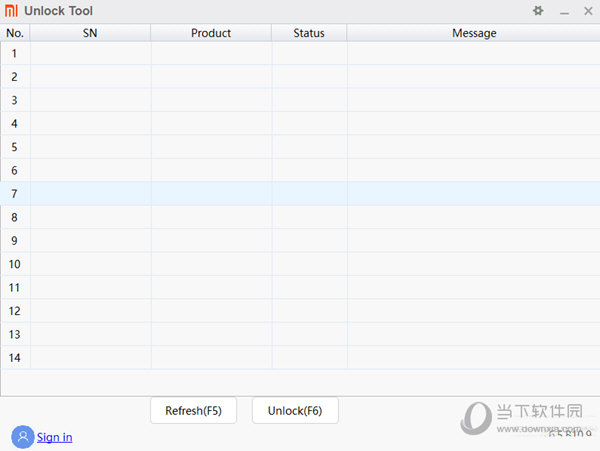Select row 1 in the device table
This screenshot has height=451, width=600.
pos(300,53)
